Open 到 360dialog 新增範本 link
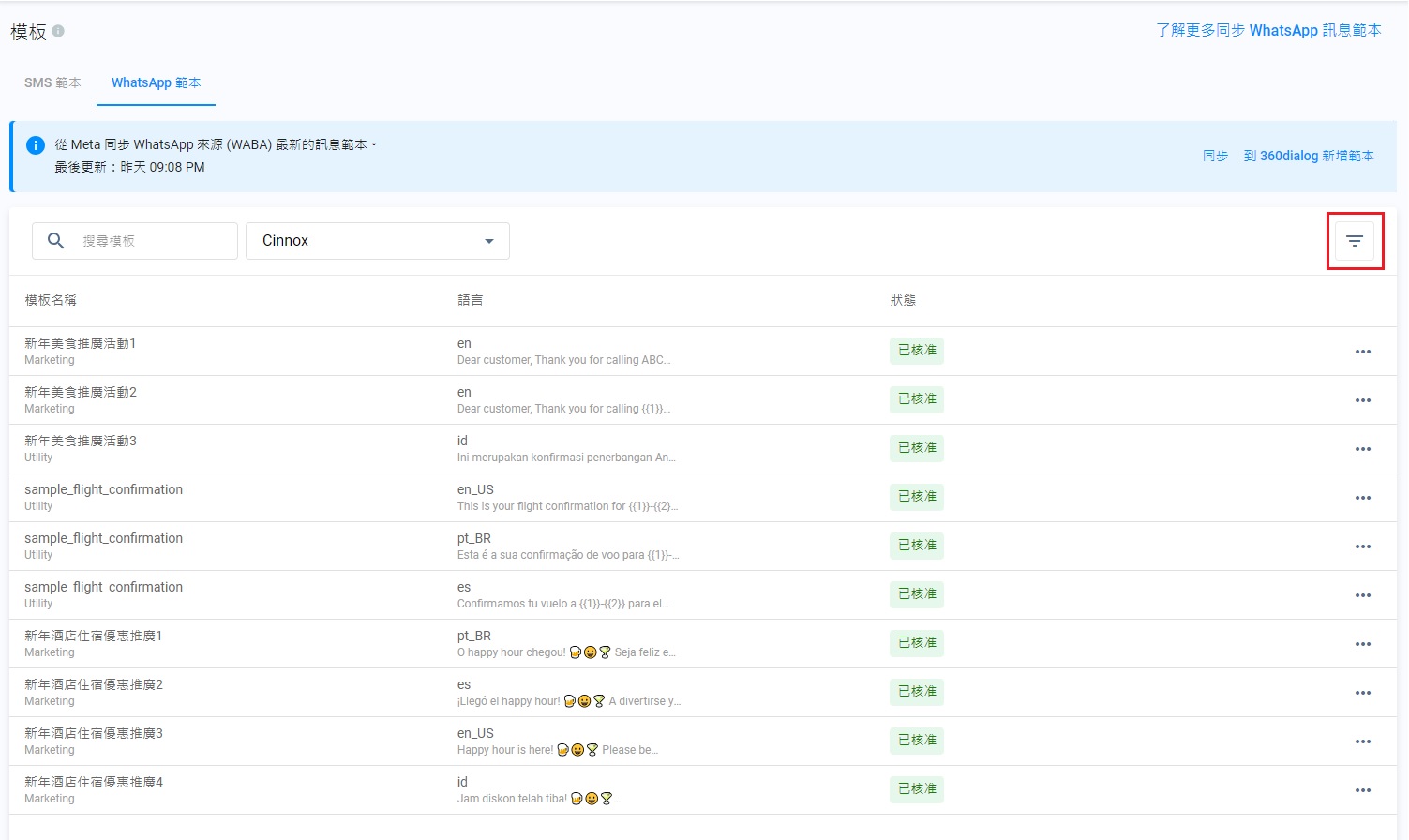The image size is (1409, 840). pyautogui.click(x=1309, y=156)
